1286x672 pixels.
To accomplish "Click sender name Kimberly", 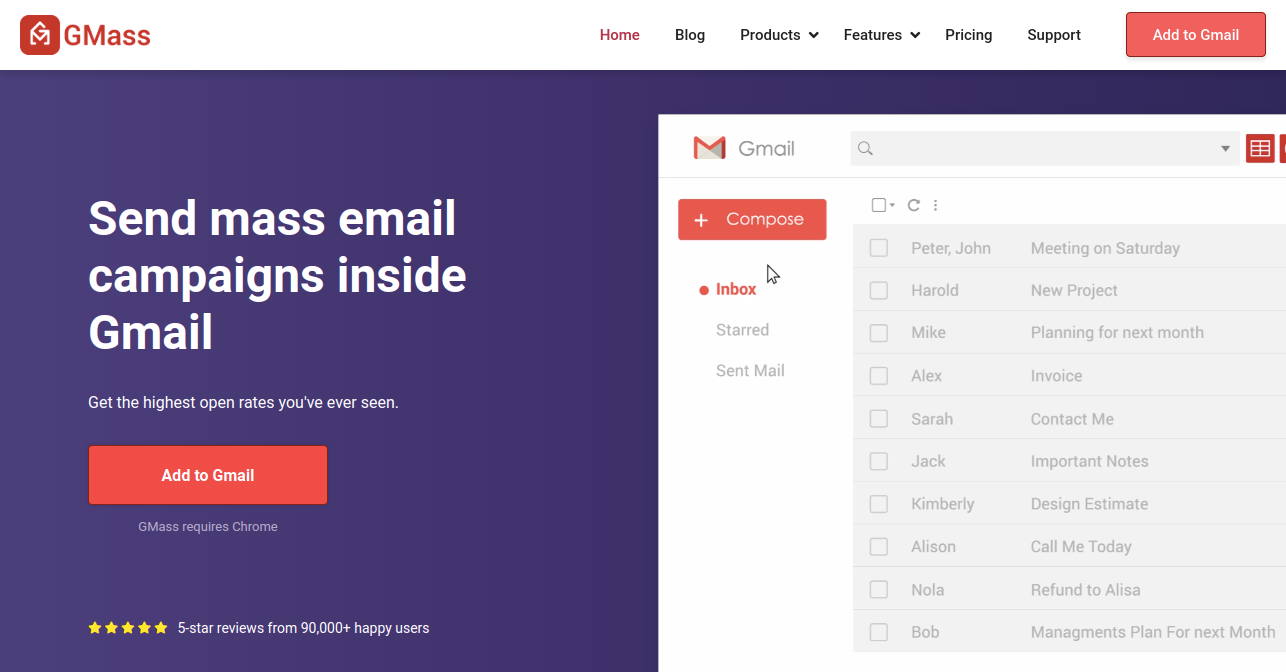I will click(x=942, y=504).
